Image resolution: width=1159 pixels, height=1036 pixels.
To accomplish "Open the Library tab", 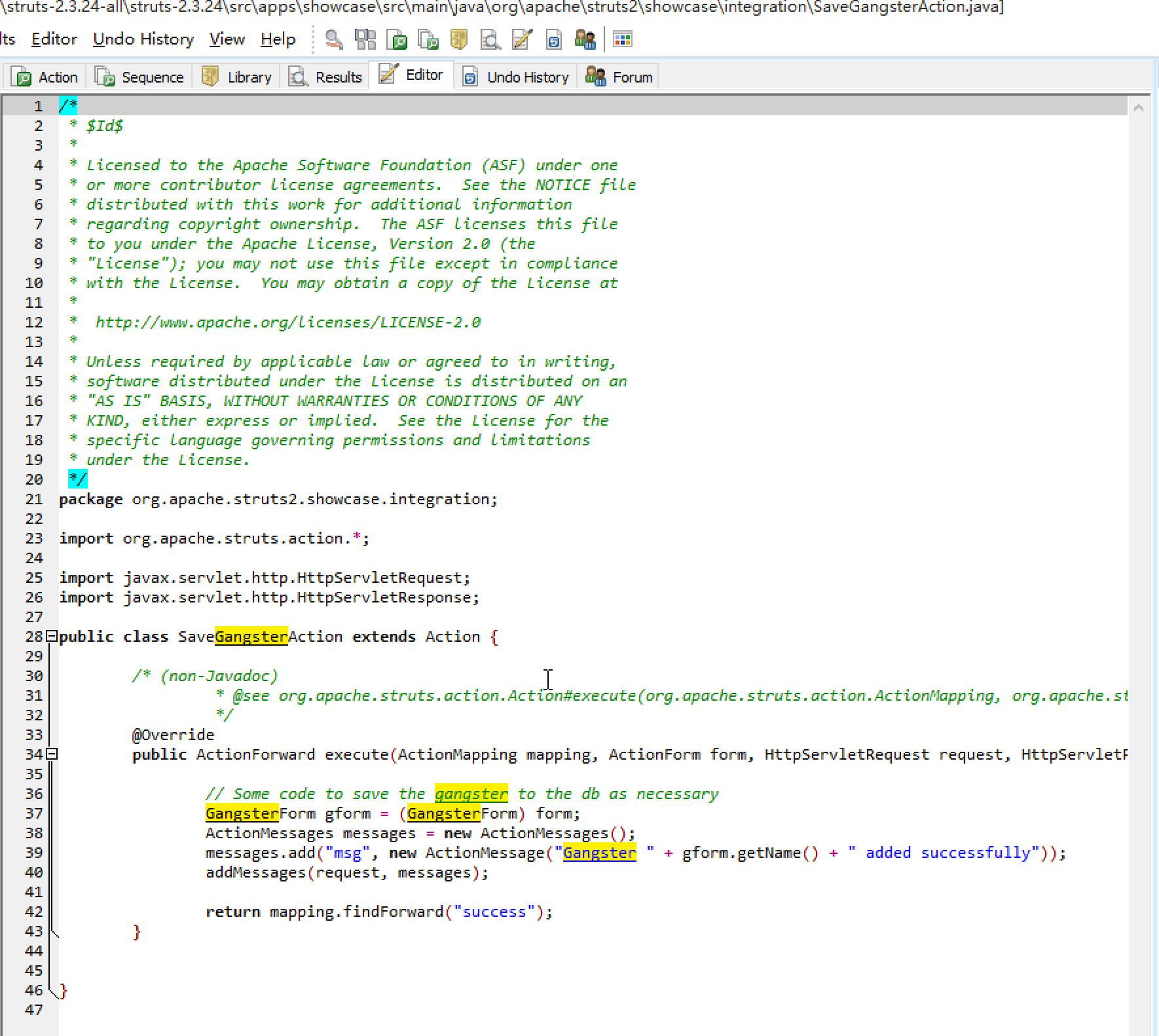I will (x=236, y=77).
